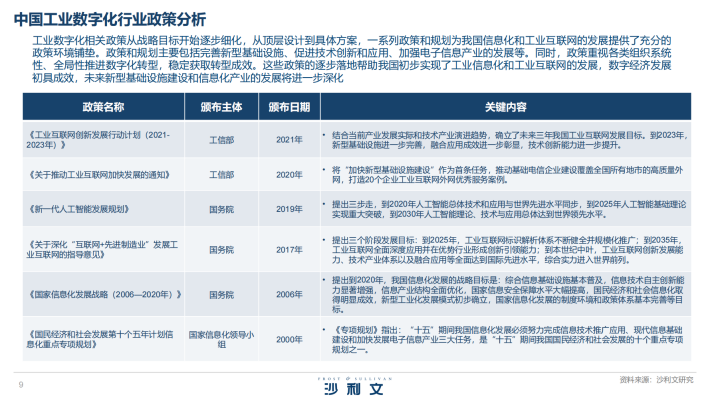Click the introductory paragraph text block
The height and width of the screenshot is (399, 710).
pos(352,59)
